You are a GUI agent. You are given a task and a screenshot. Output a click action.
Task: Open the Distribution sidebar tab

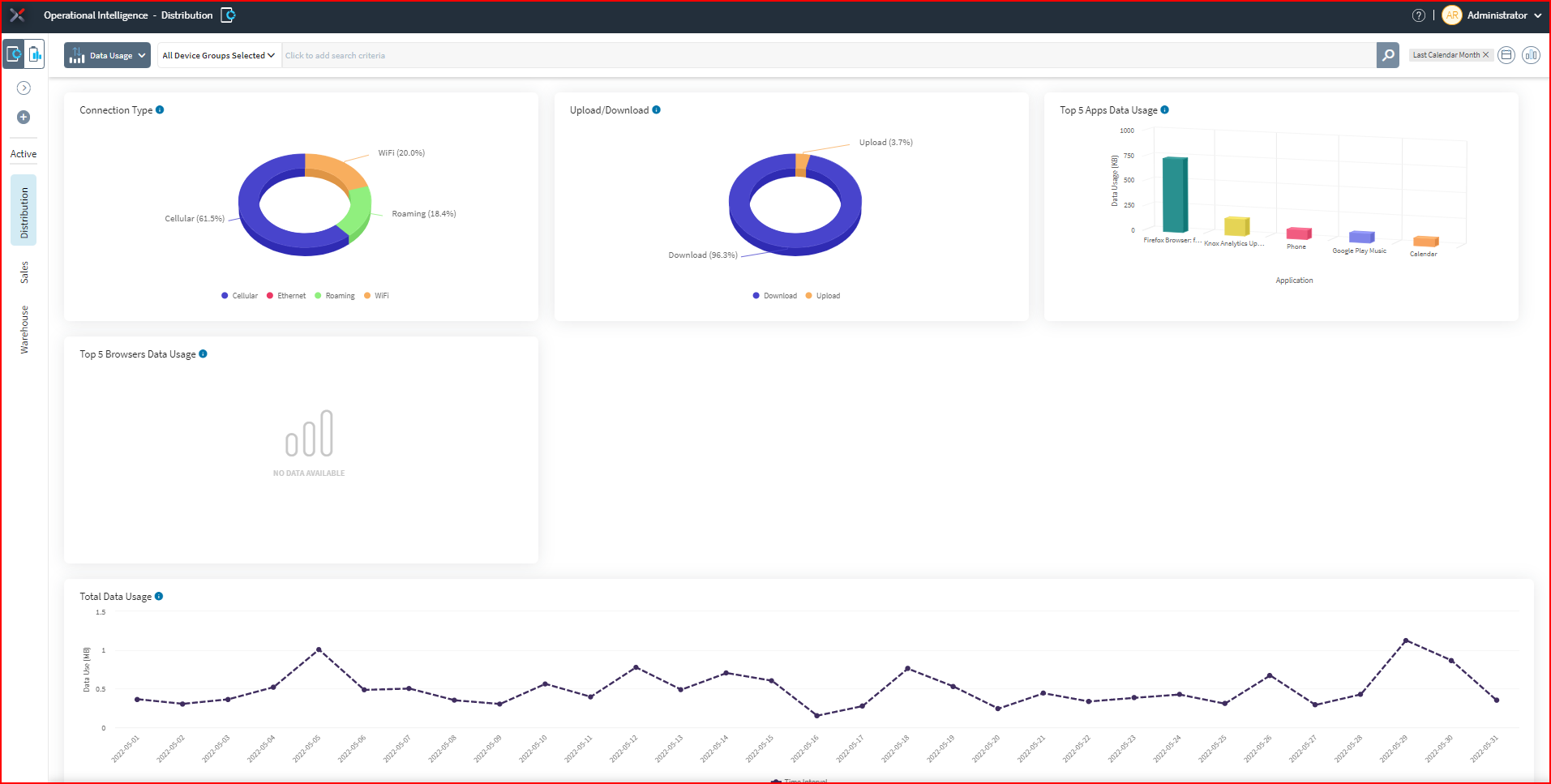(x=24, y=210)
